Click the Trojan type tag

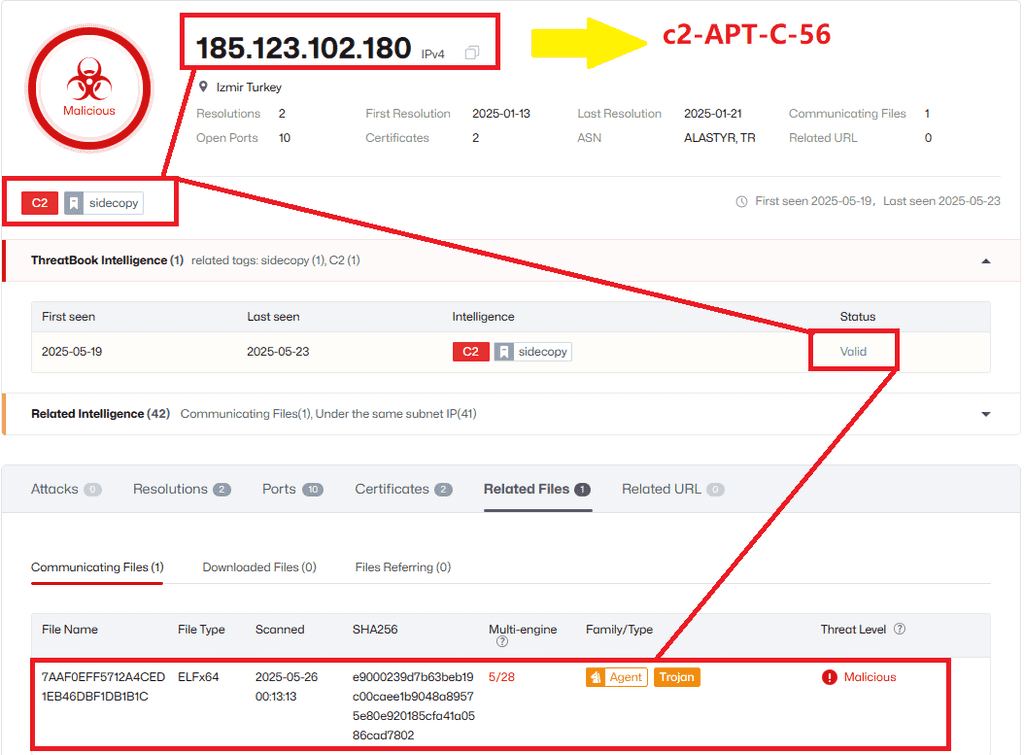point(677,677)
